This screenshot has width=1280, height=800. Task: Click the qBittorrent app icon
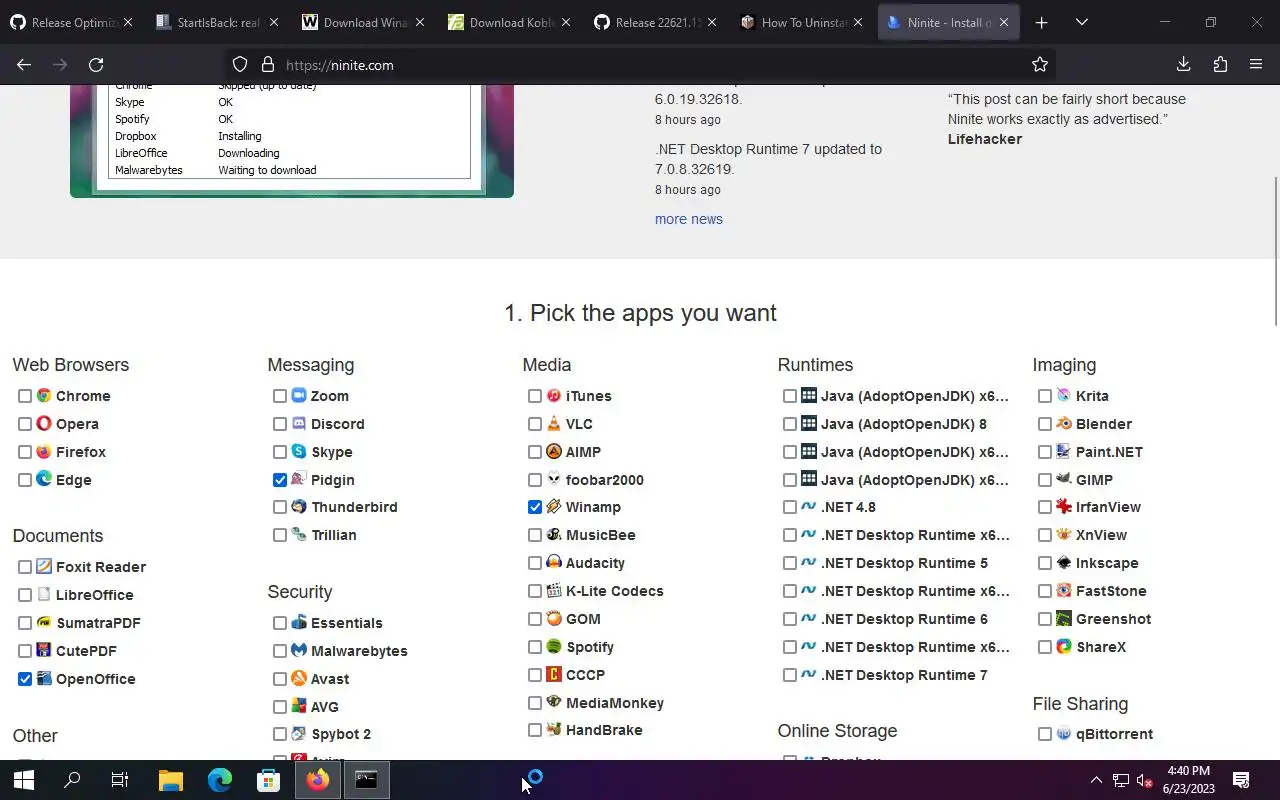1064,734
